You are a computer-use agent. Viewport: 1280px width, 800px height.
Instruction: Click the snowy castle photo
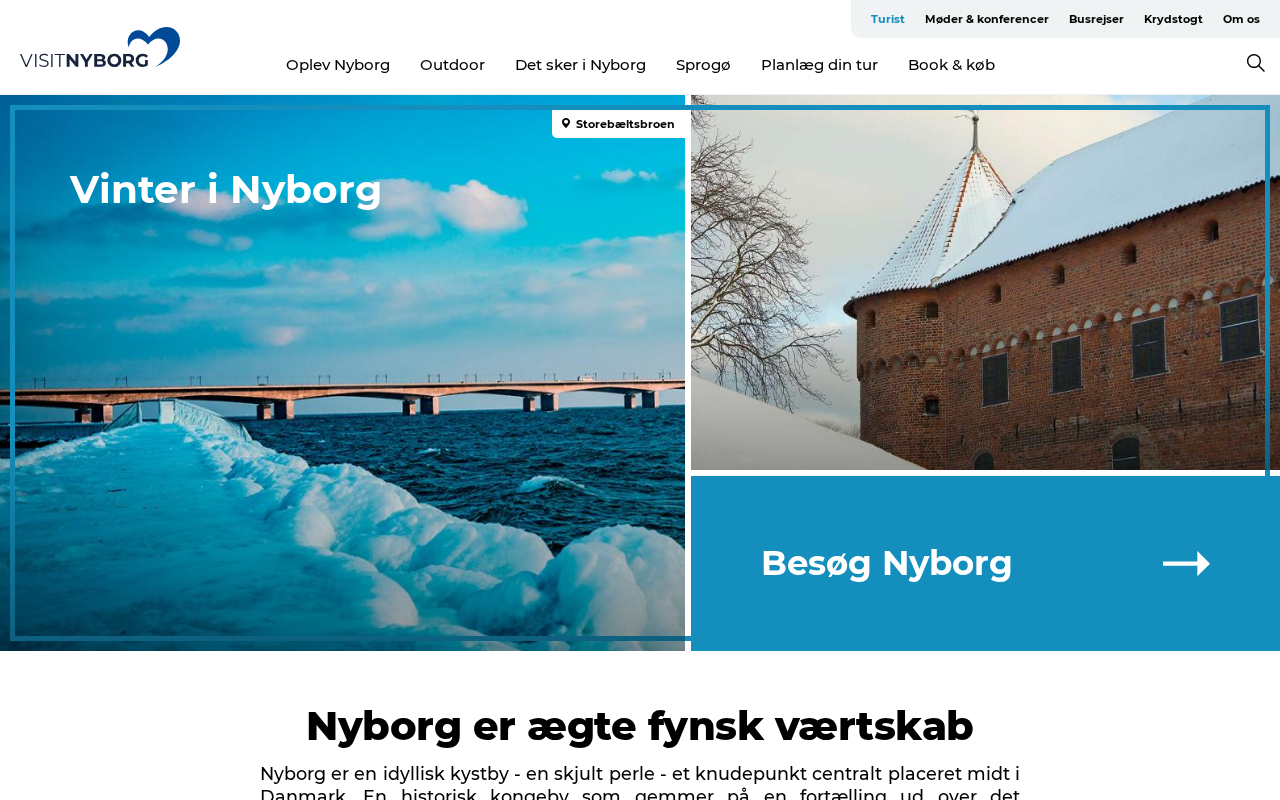tap(985, 283)
